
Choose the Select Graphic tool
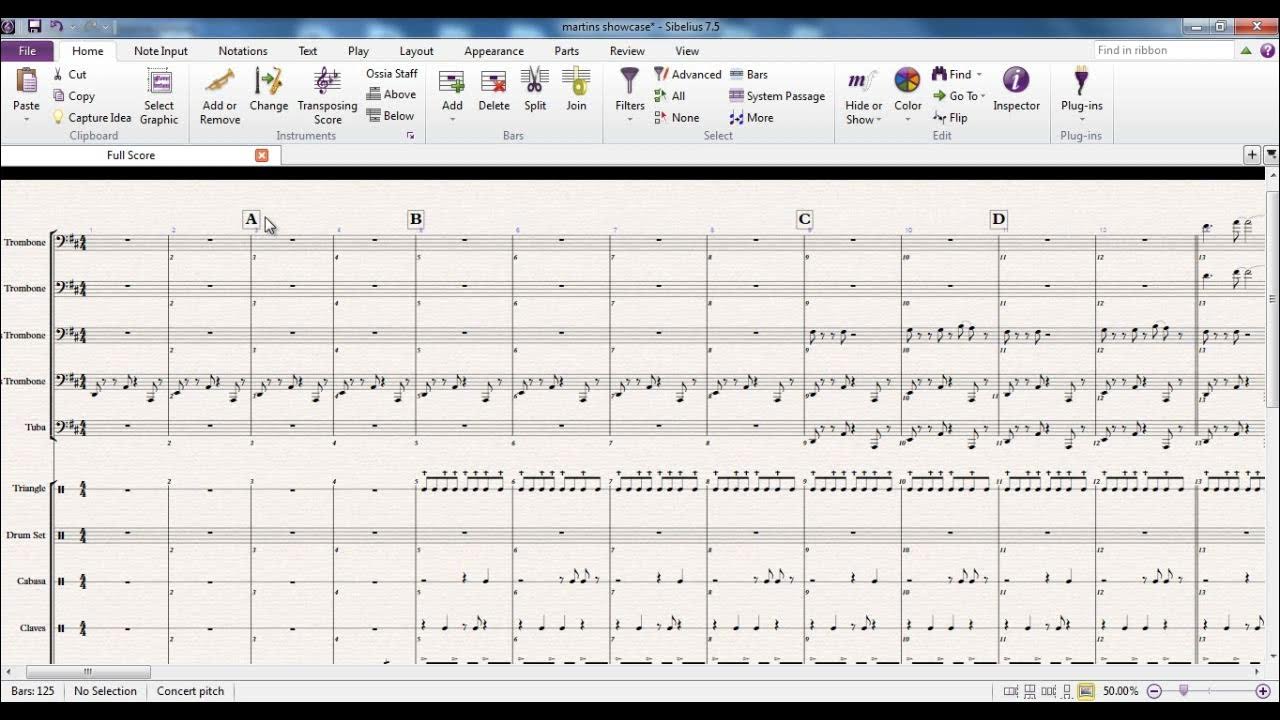[x=159, y=96]
